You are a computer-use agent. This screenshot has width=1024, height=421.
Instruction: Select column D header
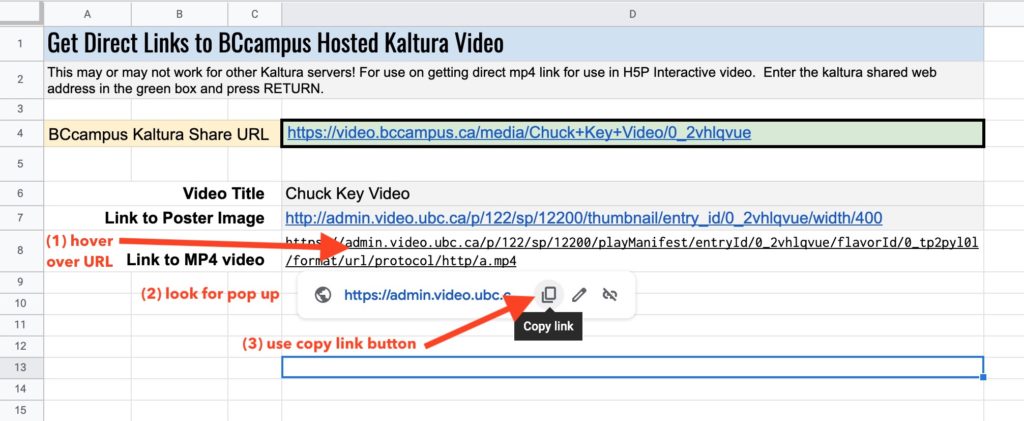[632, 14]
